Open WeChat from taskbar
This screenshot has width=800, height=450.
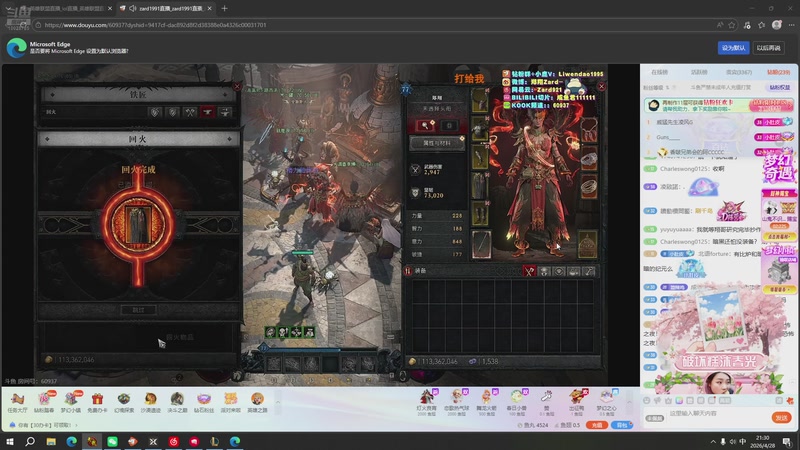click(x=112, y=441)
